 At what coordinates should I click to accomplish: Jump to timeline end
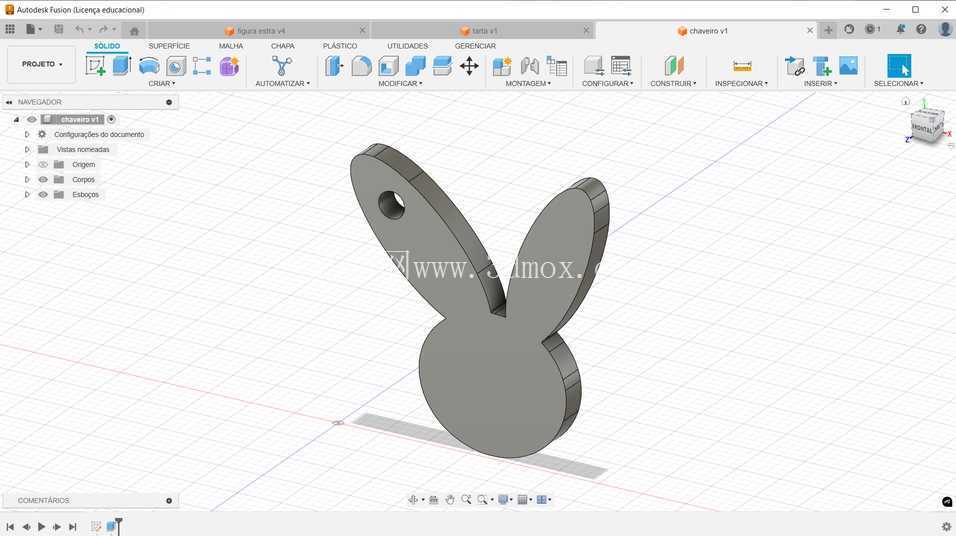pos(73,526)
